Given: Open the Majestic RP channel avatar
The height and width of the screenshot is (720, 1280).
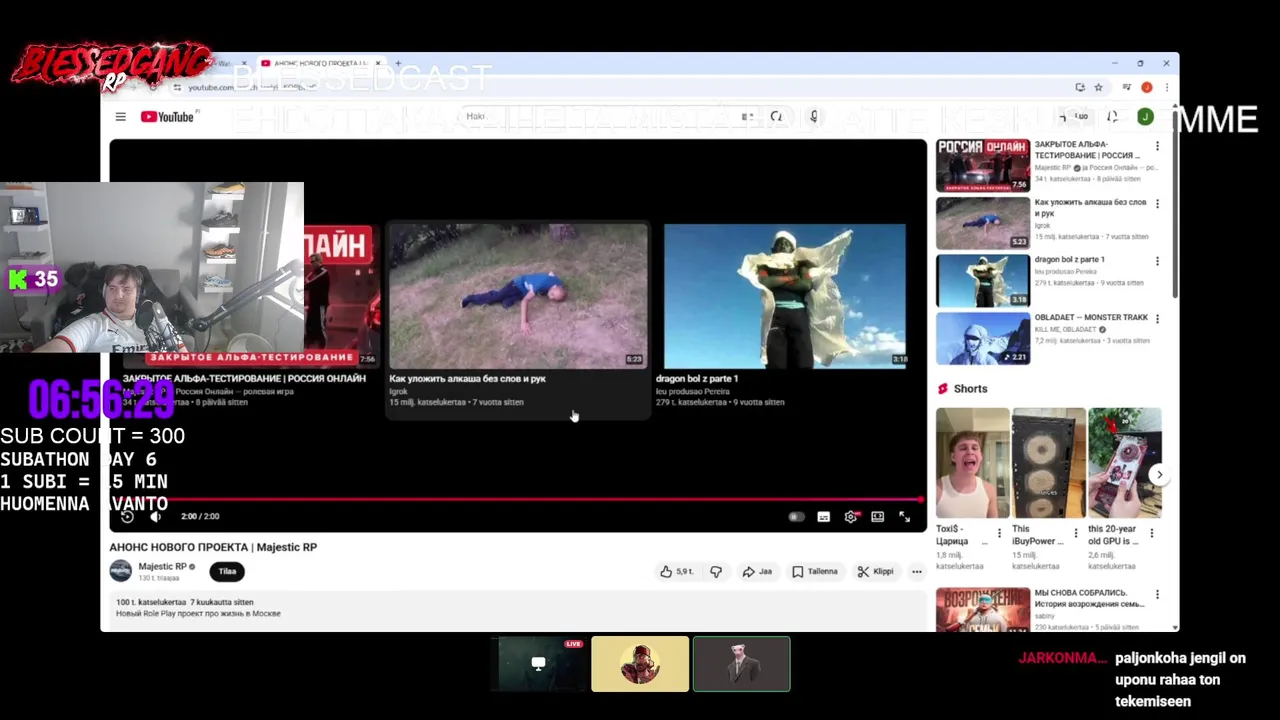Looking at the screenshot, I should click(x=120, y=571).
